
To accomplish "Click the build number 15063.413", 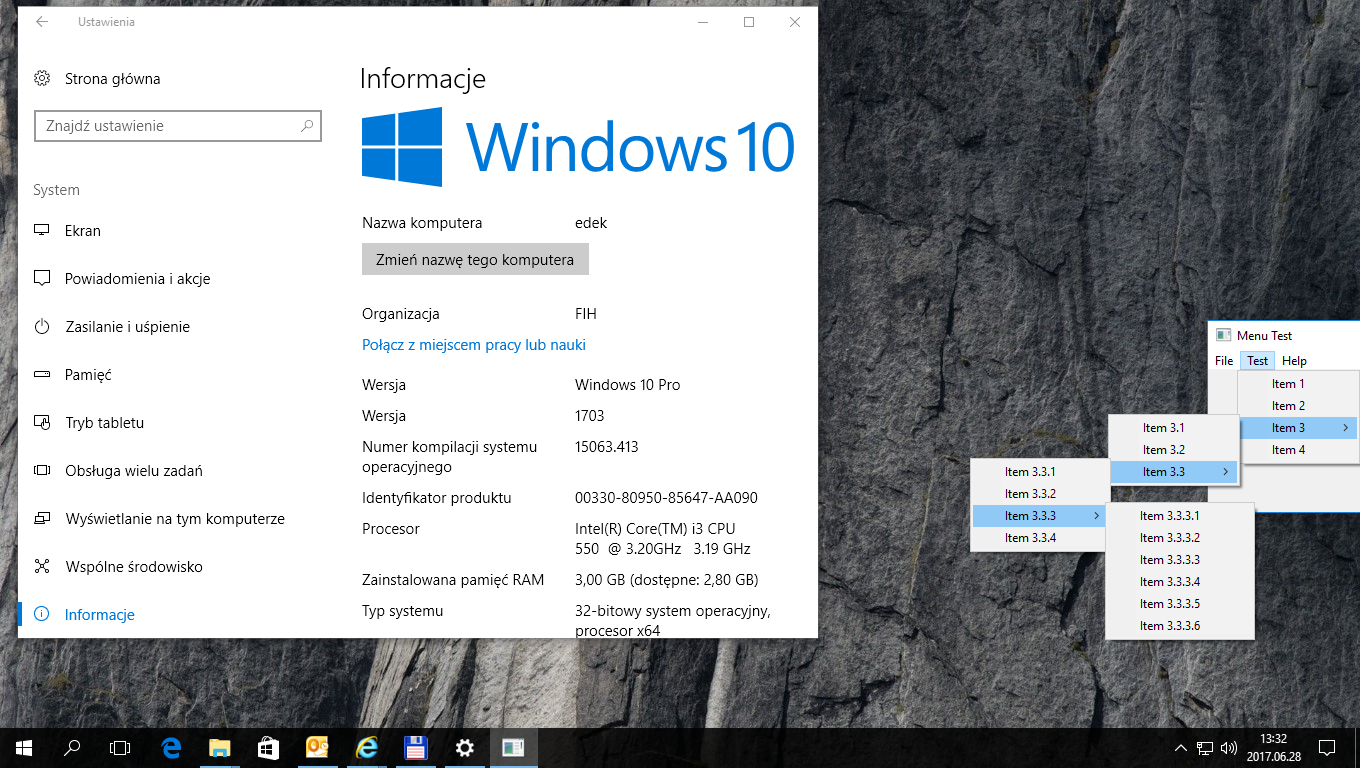I will [606, 447].
